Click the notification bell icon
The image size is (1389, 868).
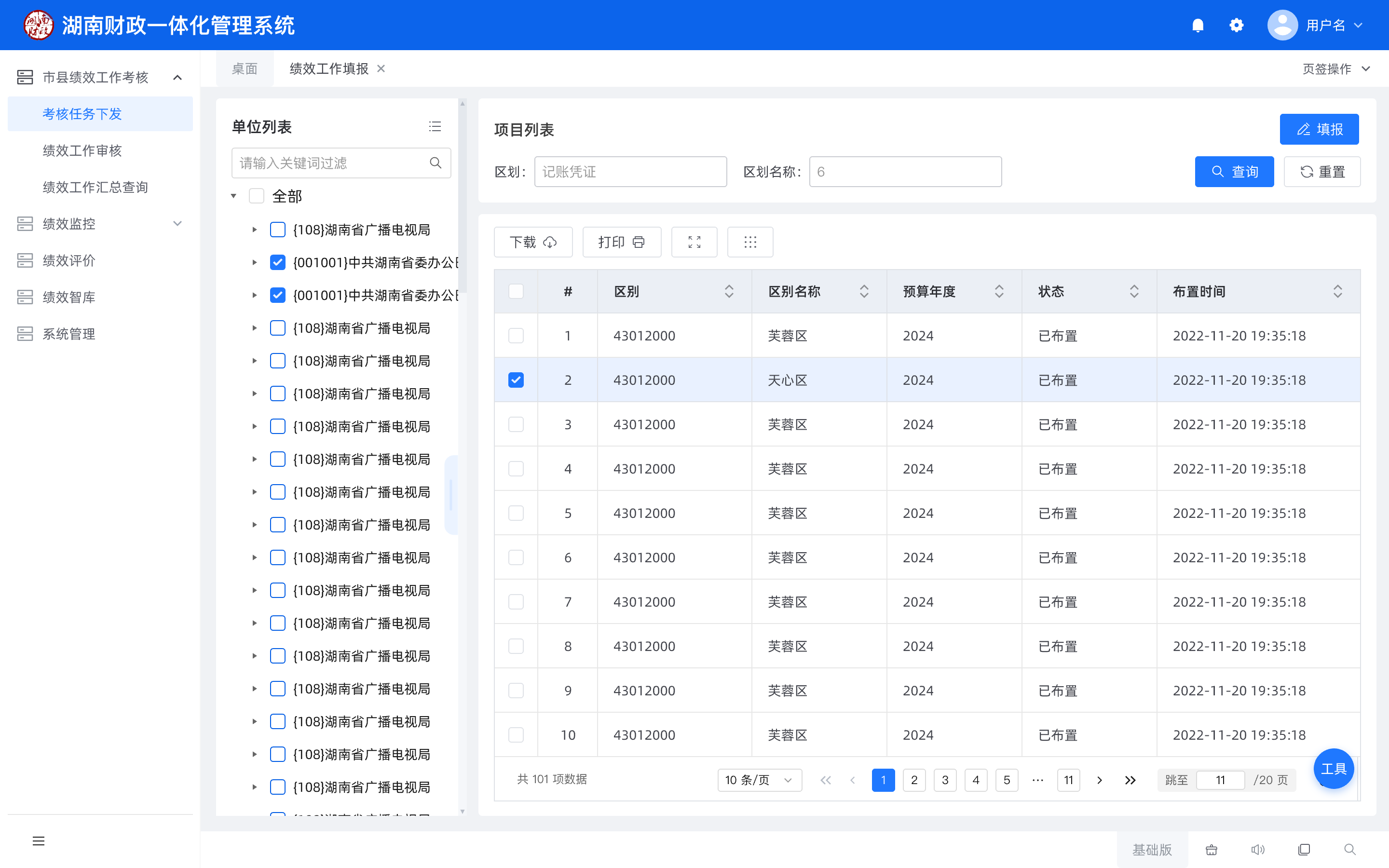pyautogui.click(x=1198, y=25)
